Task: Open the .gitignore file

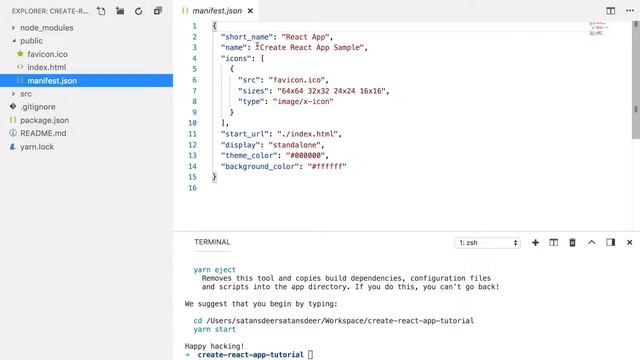Action: point(38,107)
